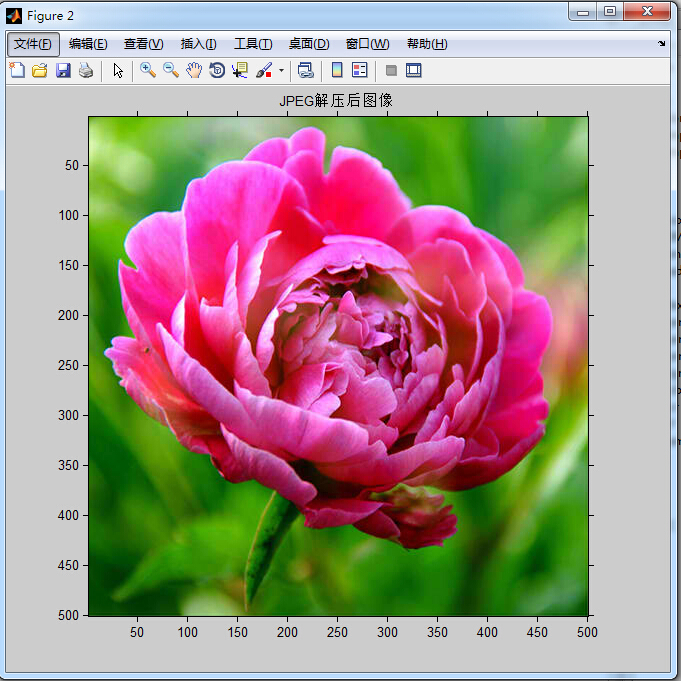The height and width of the screenshot is (681, 681).
Task: Select the Edit Plot arrow tool
Action: click(118, 70)
